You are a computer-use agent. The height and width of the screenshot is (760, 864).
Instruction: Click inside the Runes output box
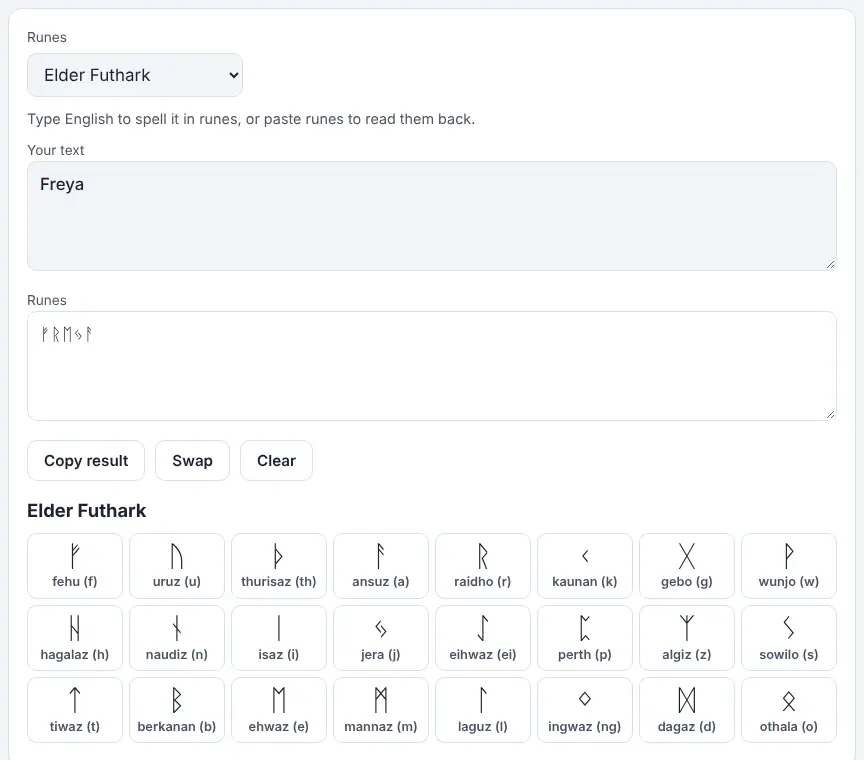tap(432, 366)
